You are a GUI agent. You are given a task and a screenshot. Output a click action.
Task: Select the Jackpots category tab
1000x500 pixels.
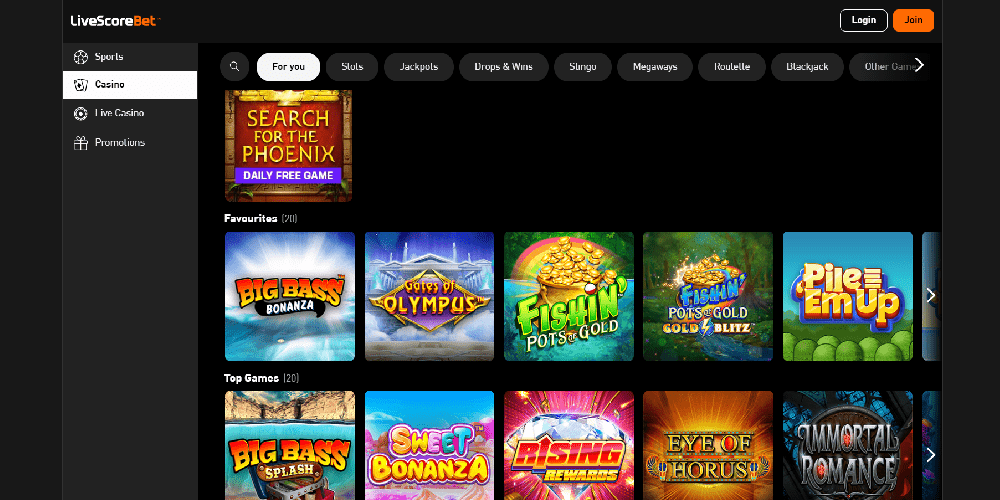pyautogui.click(x=419, y=66)
